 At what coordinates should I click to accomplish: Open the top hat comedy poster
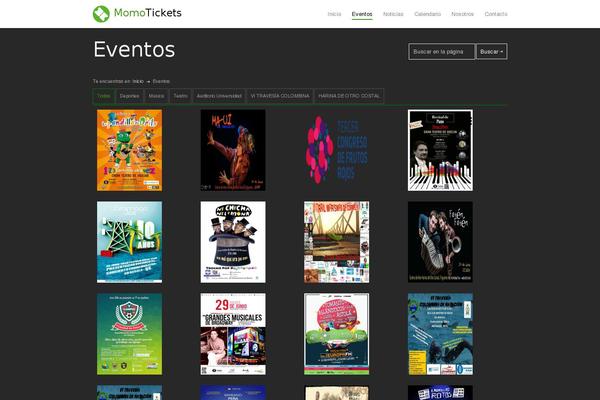pyautogui.click(x=233, y=242)
